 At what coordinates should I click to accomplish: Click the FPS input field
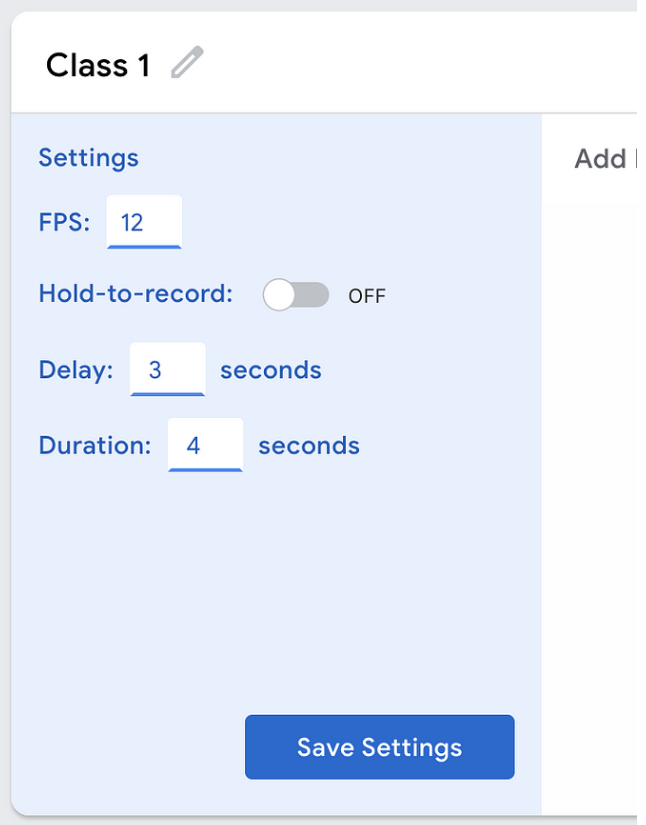point(144,222)
